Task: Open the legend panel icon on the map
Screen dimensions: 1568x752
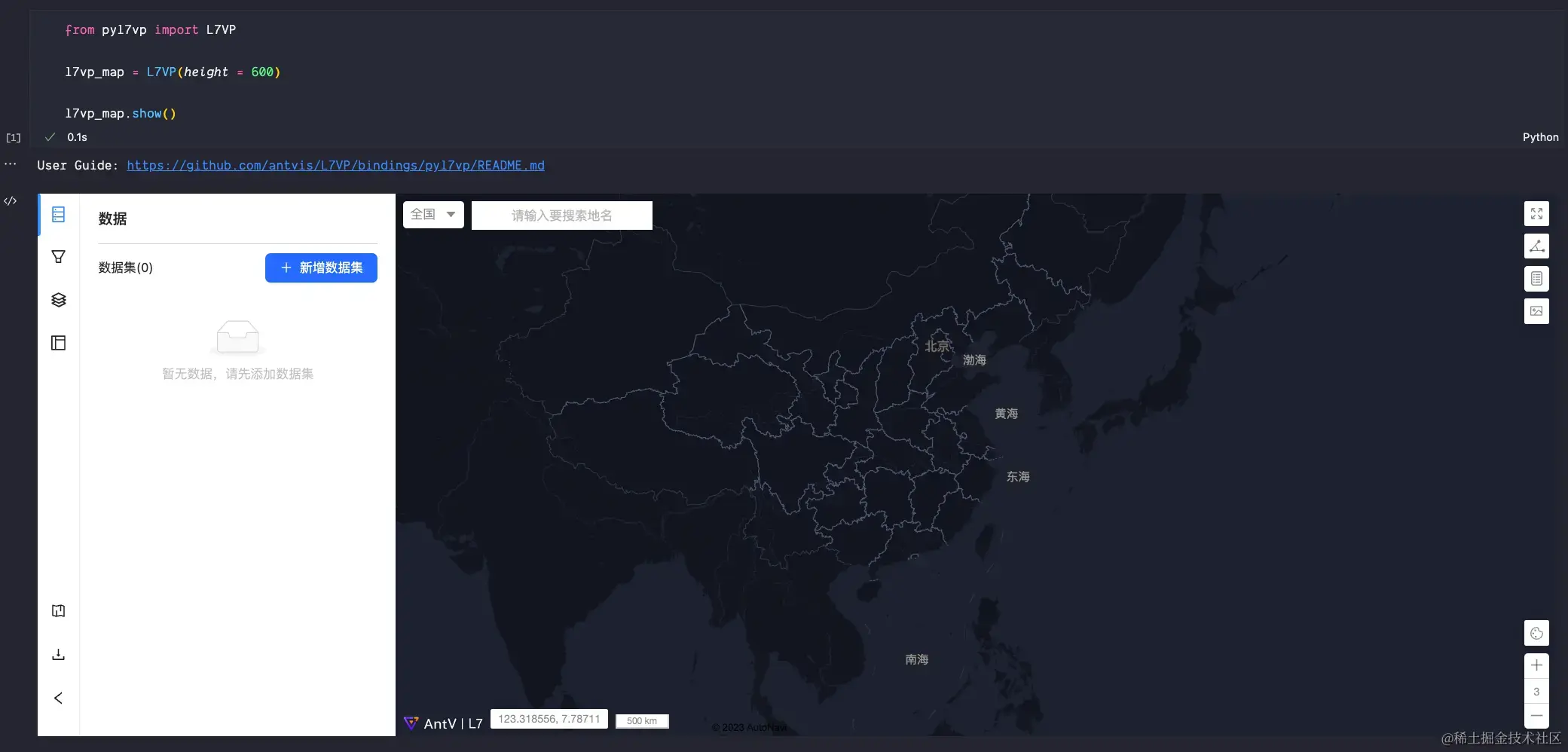Action: [1536, 278]
